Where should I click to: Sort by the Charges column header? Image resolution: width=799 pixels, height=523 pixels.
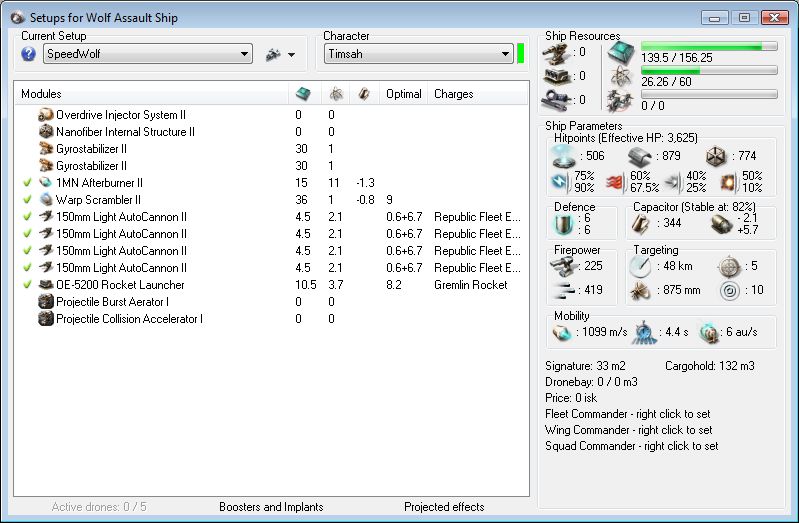tap(477, 94)
